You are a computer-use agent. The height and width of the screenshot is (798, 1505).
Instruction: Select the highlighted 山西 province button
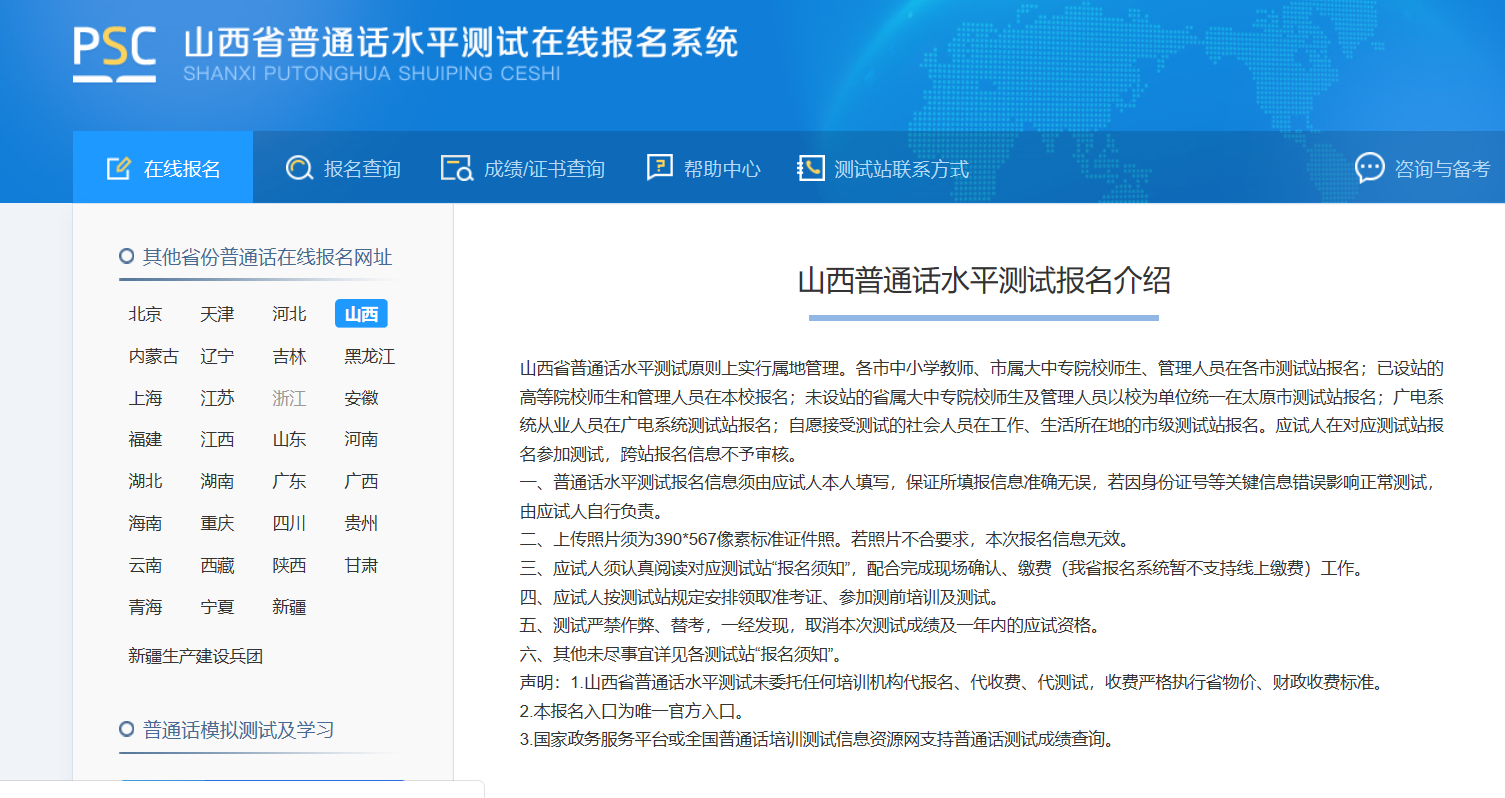(361, 314)
